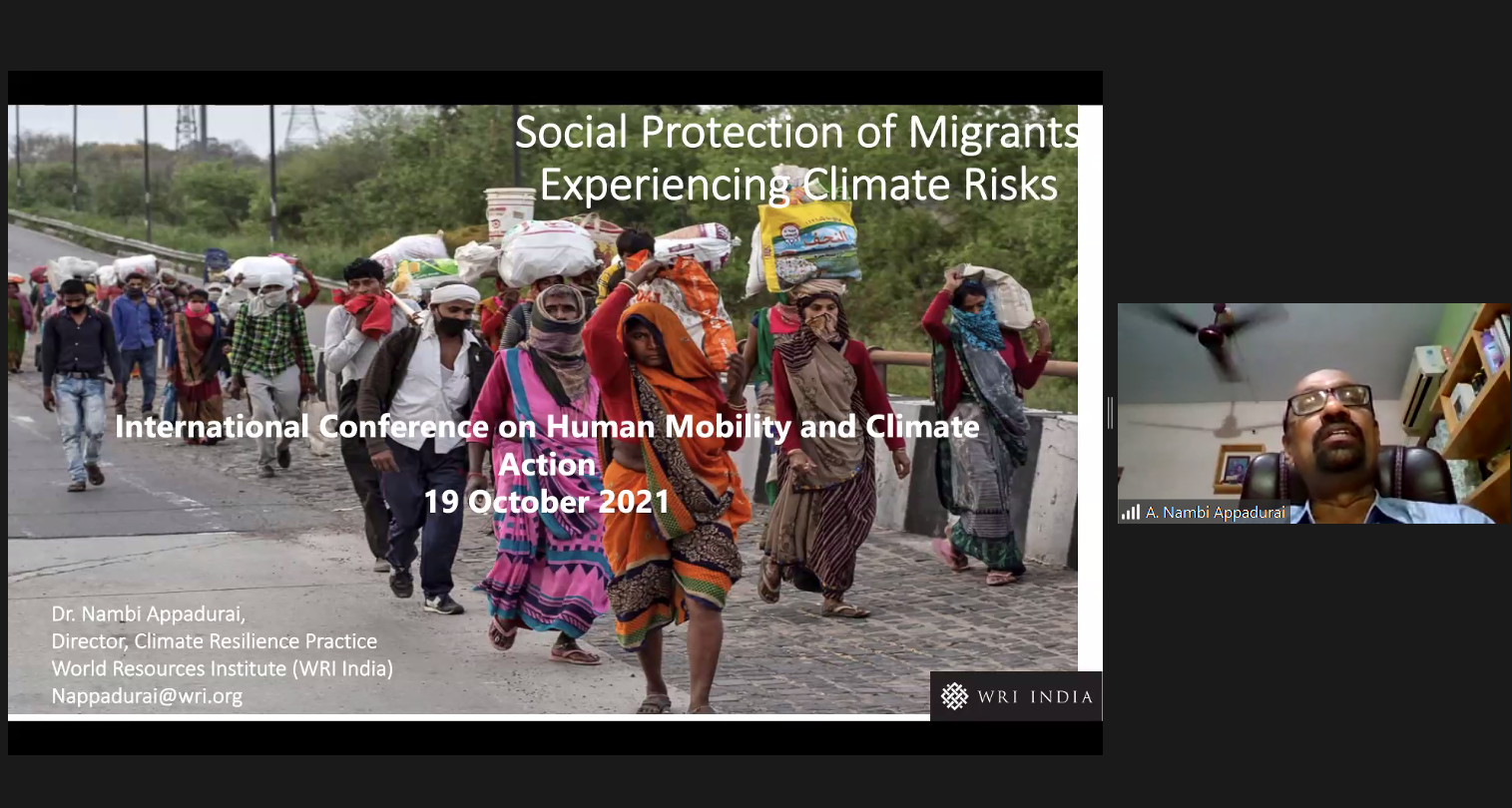Click the 19 October 2021 date text

tap(546, 501)
